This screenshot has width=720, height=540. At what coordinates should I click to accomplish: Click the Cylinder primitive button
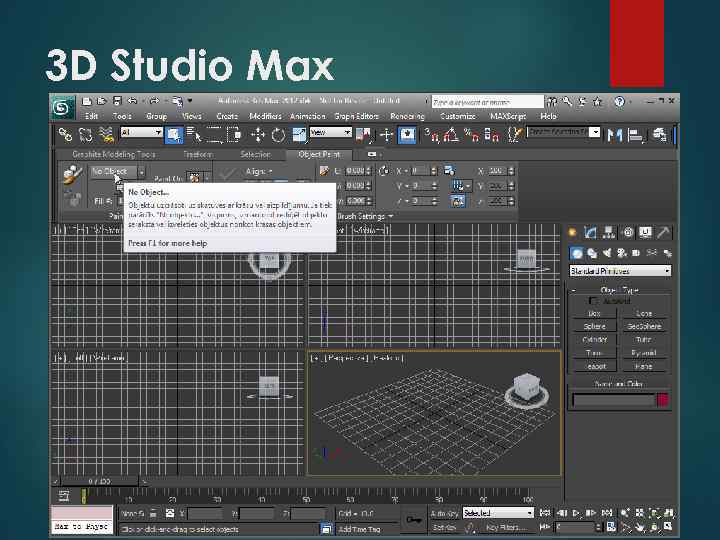(594, 340)
